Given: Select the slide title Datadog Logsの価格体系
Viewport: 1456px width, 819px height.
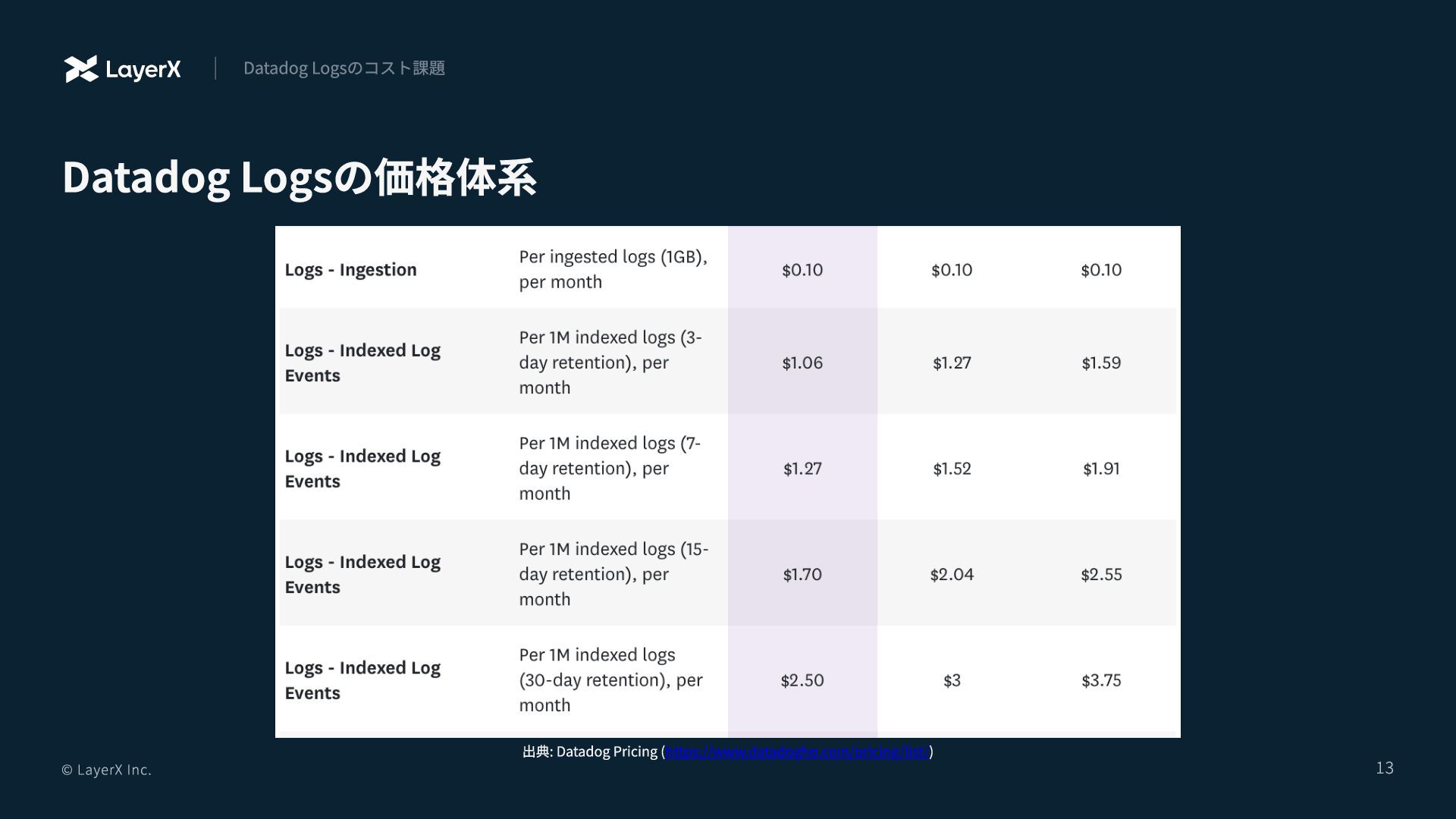Looking at the screenshot, I should coord(300,177).
